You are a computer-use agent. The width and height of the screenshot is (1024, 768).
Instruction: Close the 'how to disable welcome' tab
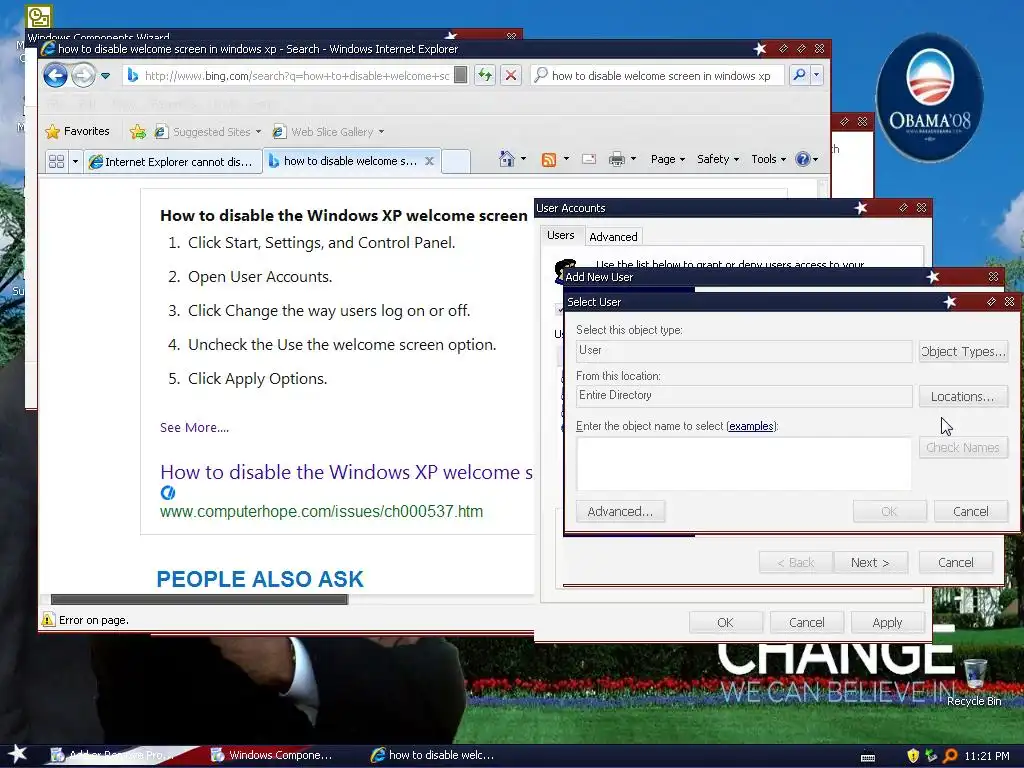[x=429, y=161]
